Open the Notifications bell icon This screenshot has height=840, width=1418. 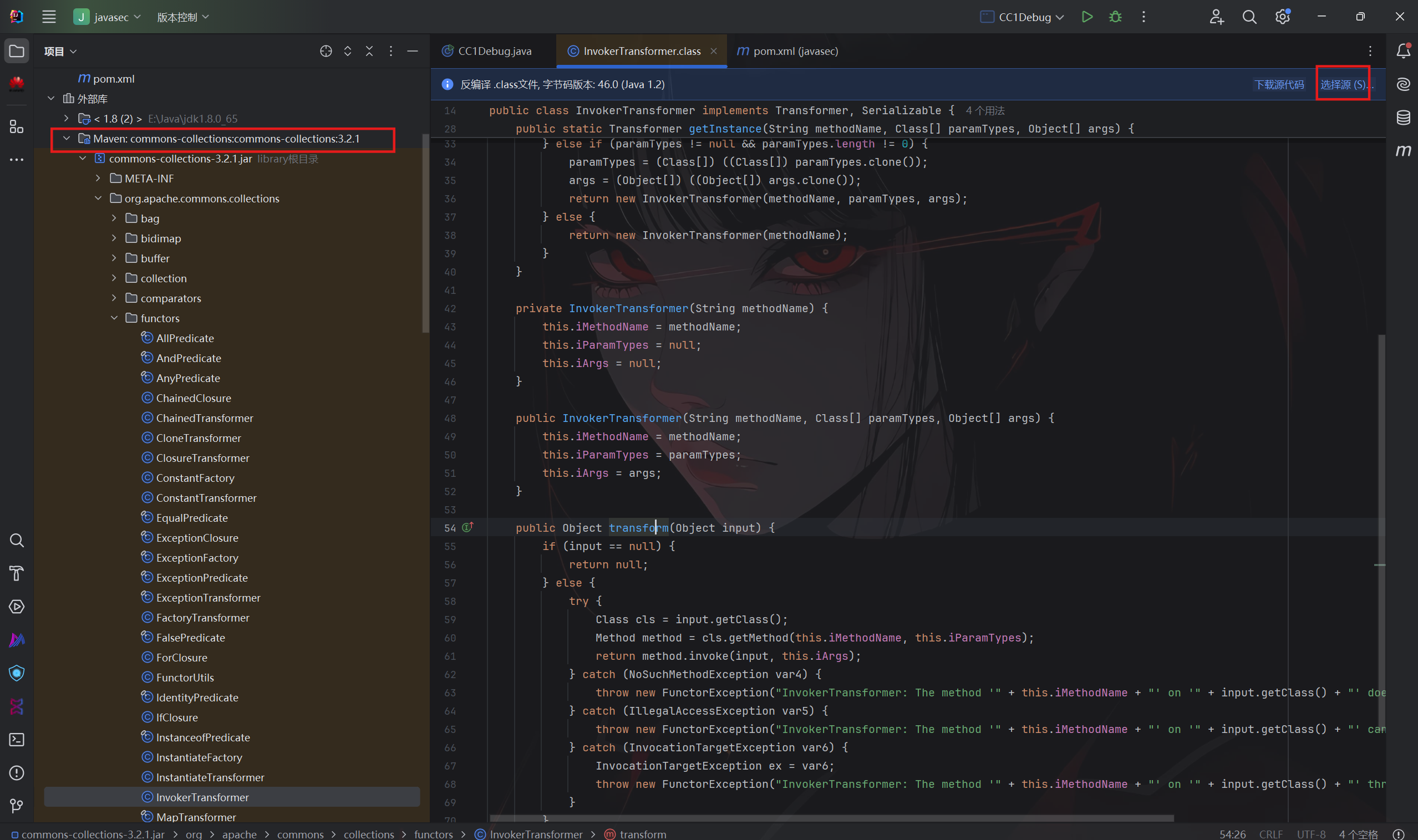point(1402,51)
